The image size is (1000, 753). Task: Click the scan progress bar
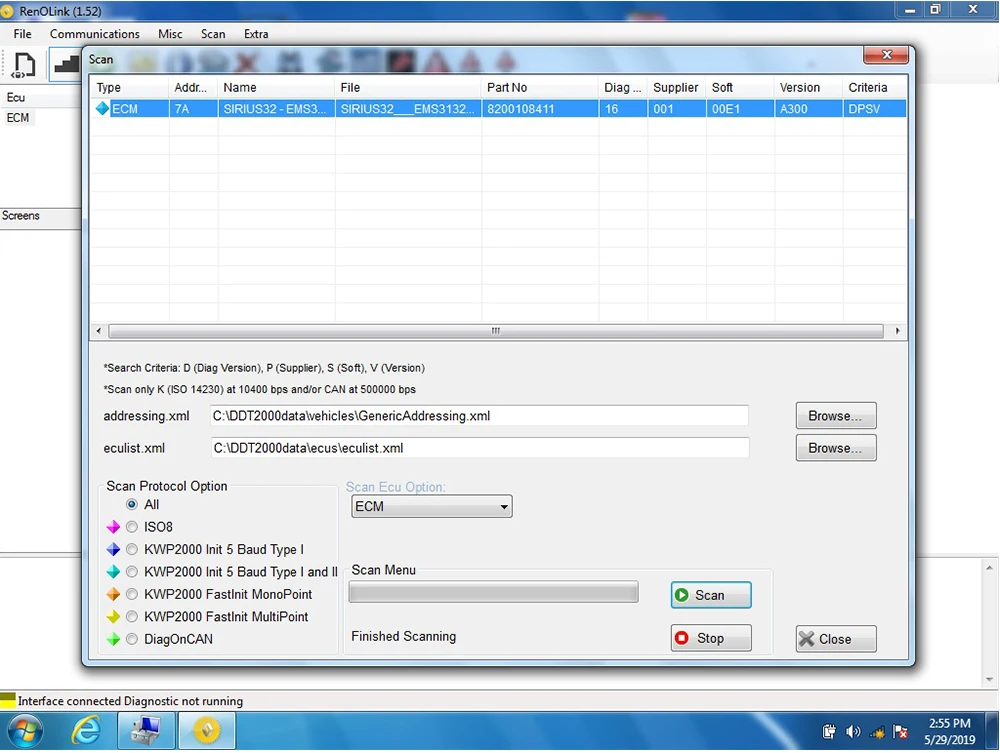493,592
